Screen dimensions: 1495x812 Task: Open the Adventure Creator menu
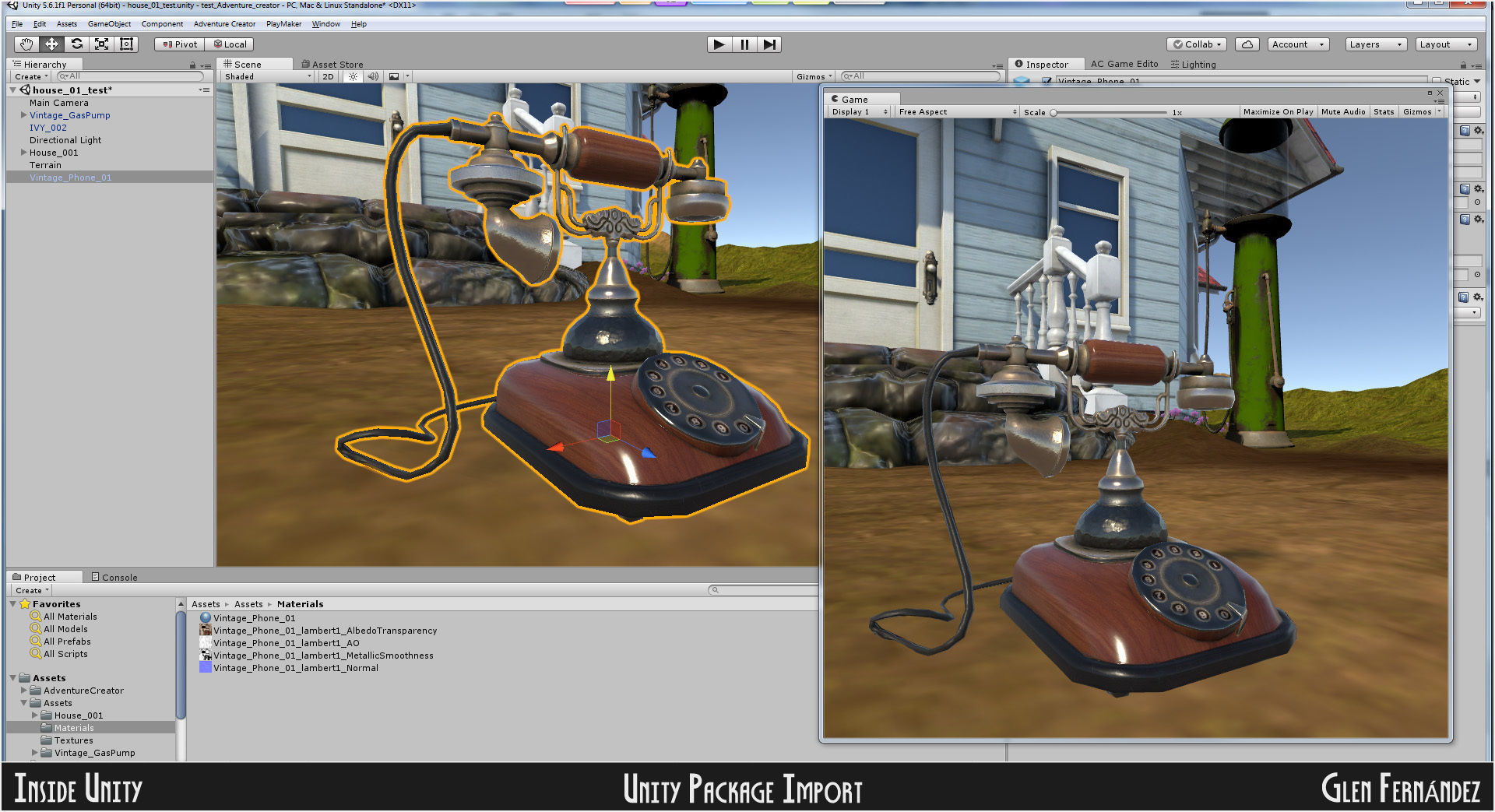[224, 24]
